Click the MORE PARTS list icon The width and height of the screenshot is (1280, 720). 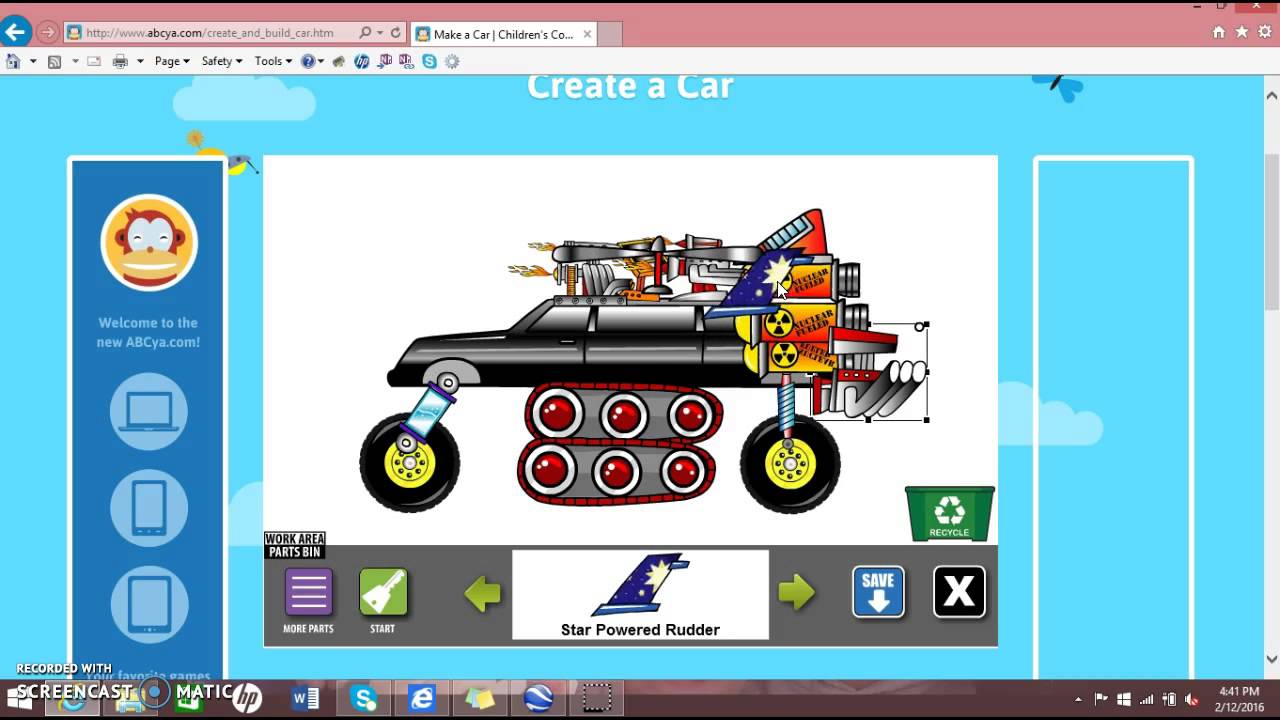point(308,592)
